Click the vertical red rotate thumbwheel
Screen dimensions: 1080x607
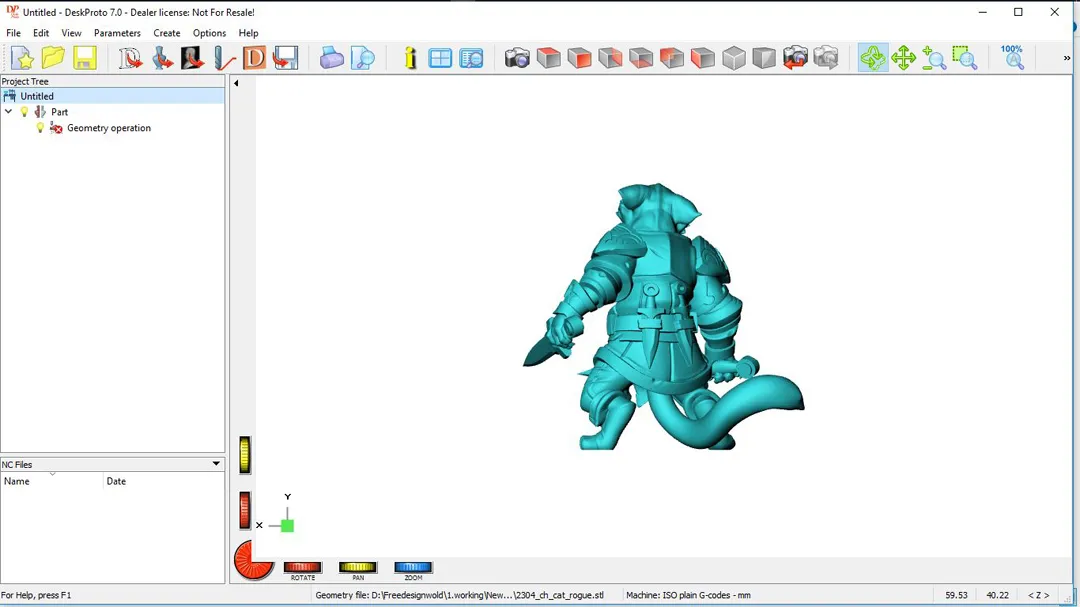coord(245,511)
